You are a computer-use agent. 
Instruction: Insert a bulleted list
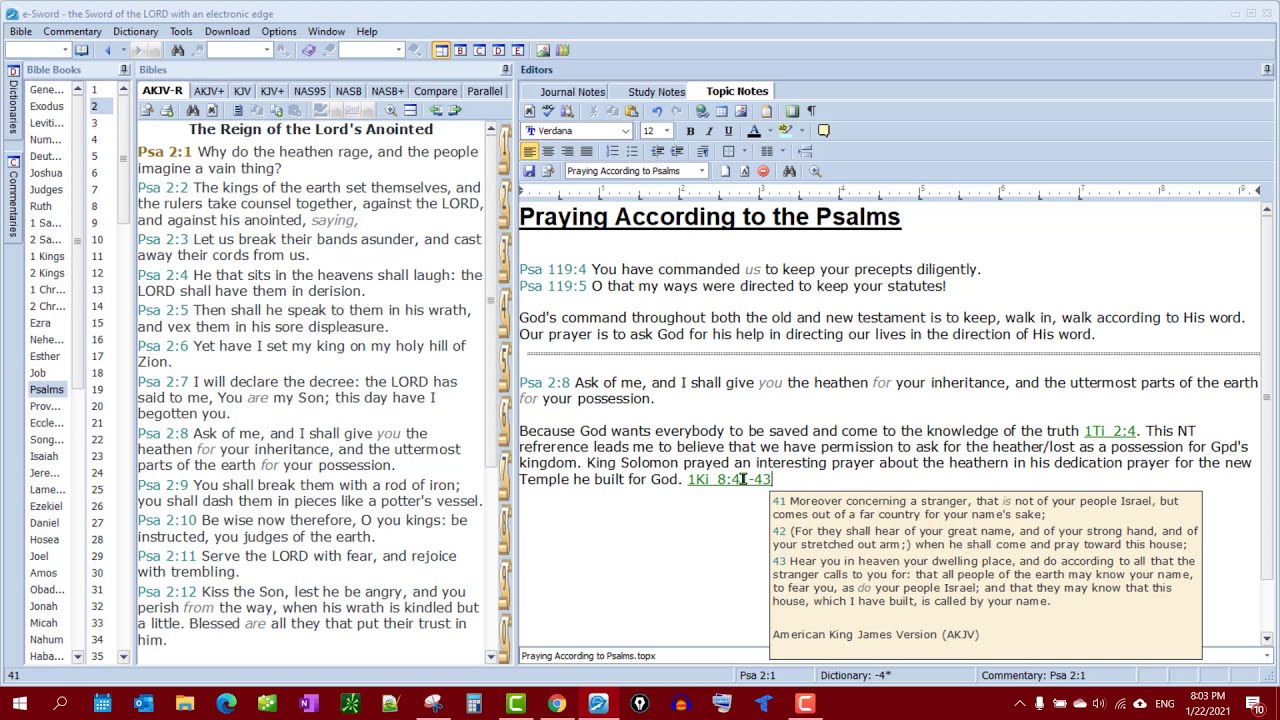click(631, 151)
